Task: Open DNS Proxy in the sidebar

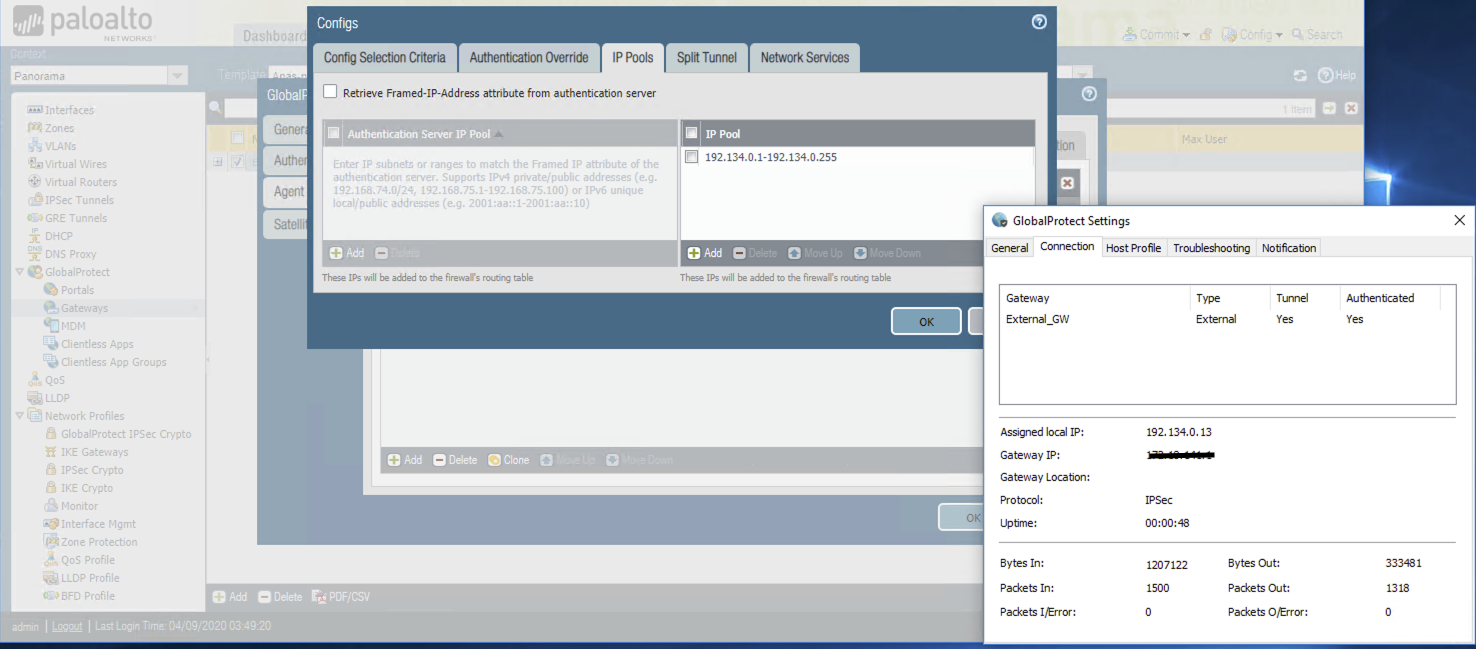Action: click(70, 254)
